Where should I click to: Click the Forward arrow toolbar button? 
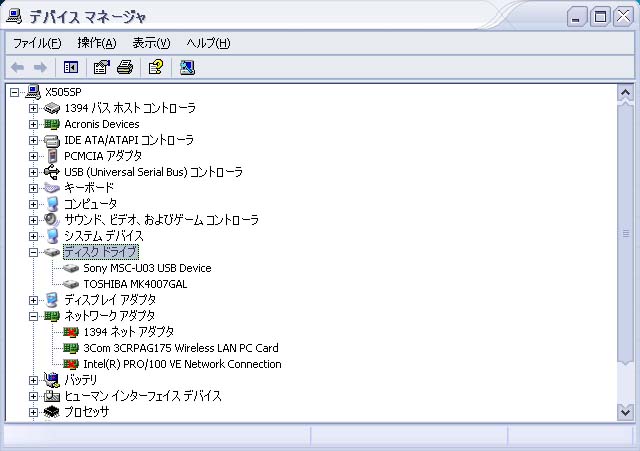tap(40, 67)
